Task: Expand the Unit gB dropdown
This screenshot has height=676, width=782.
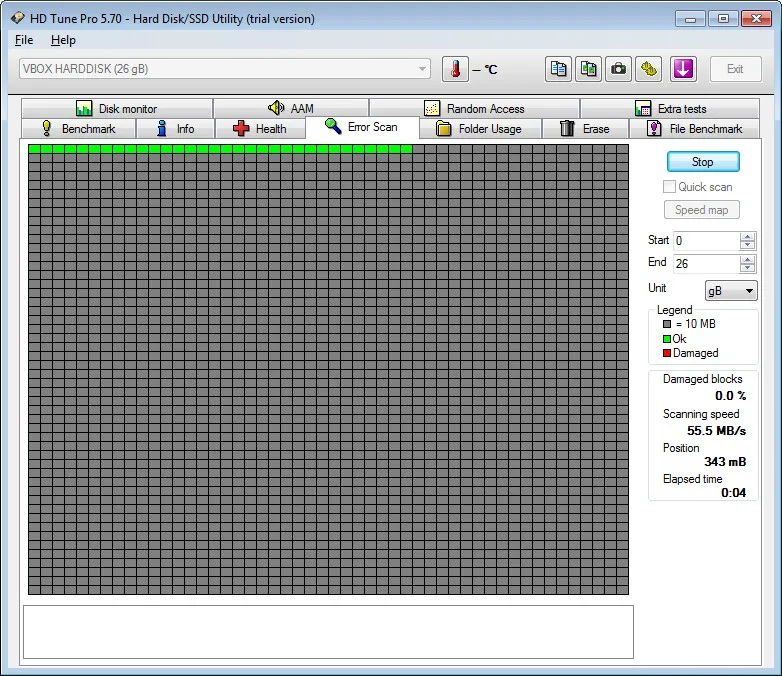Action: click(731, 291)
